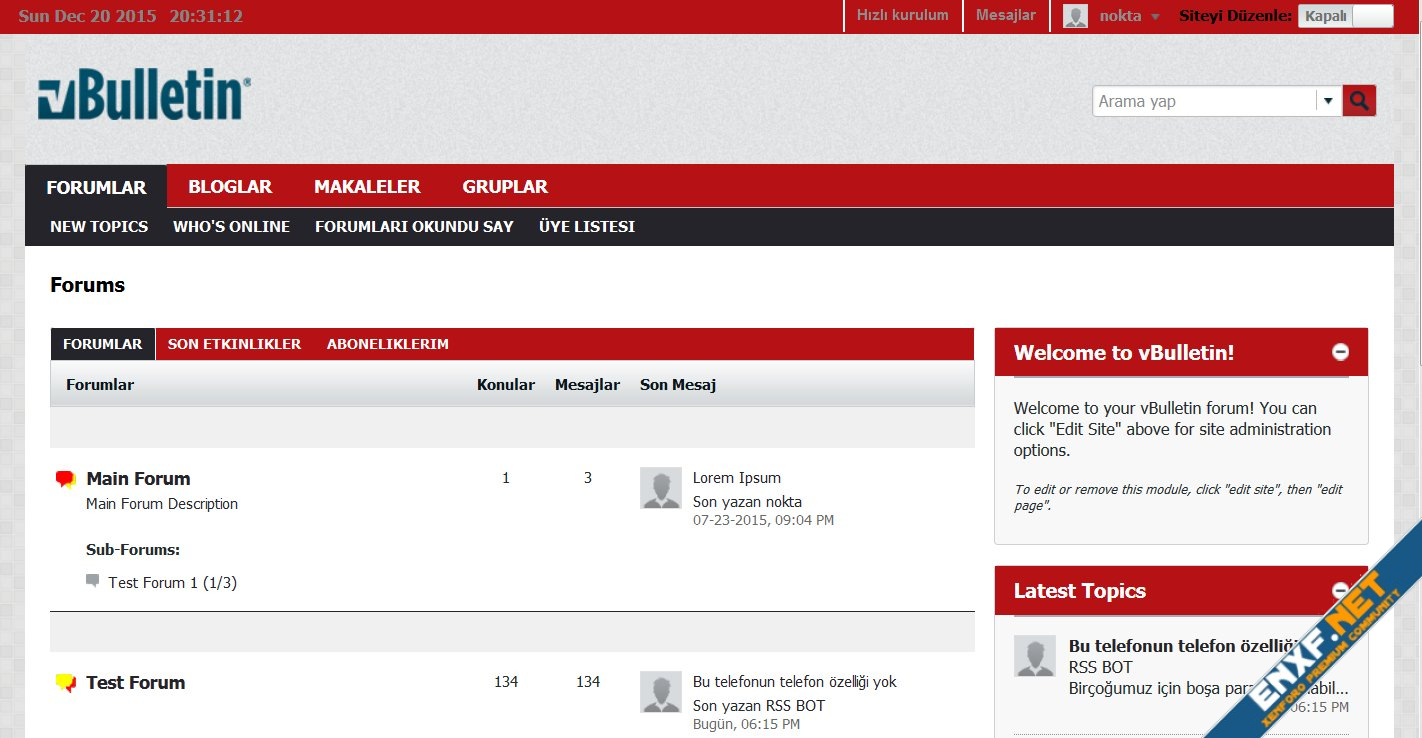Open the search options dropdown arrow

[1328, 101]
